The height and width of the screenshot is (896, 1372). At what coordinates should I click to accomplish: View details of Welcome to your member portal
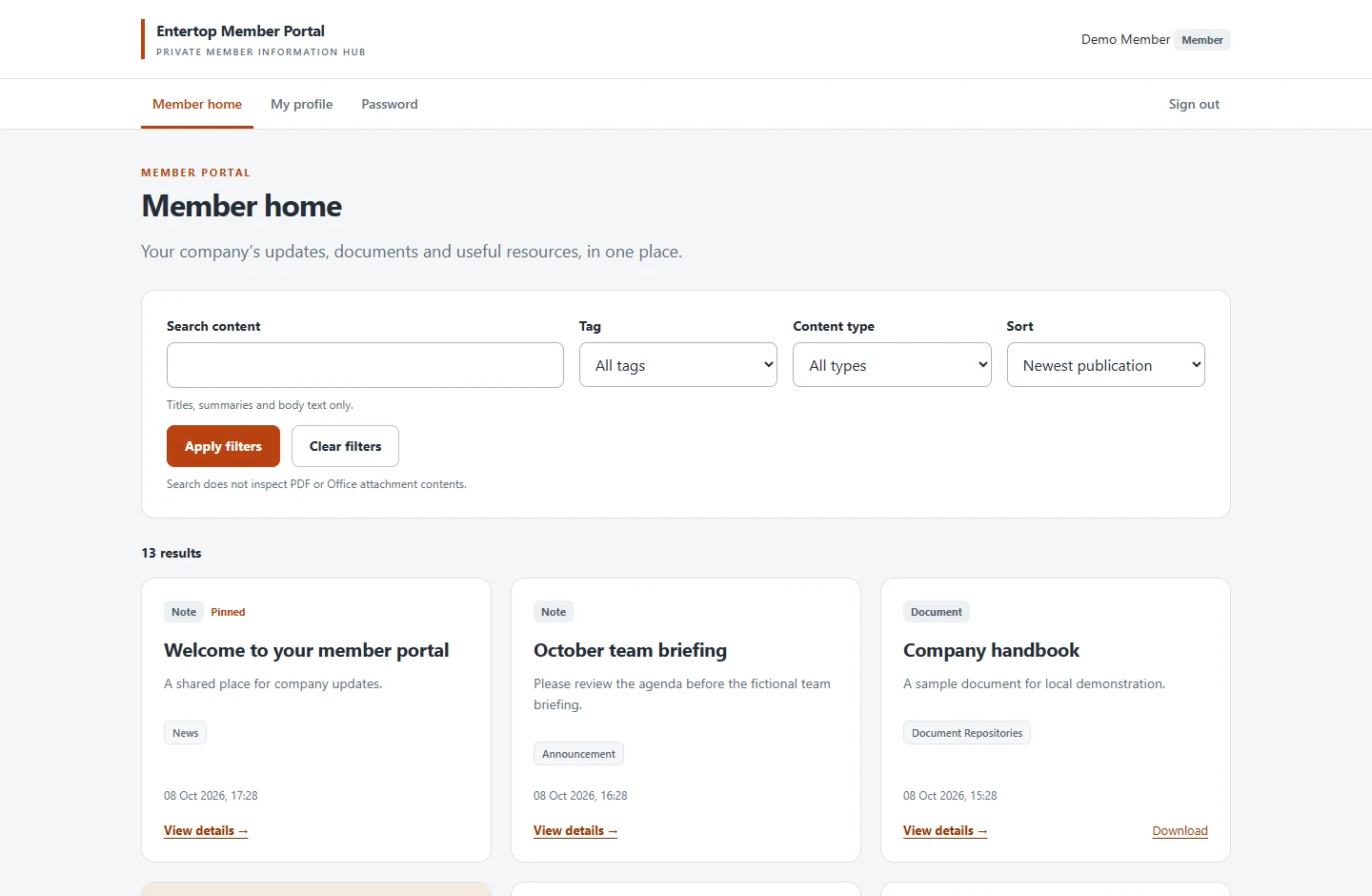coord(206,831)
